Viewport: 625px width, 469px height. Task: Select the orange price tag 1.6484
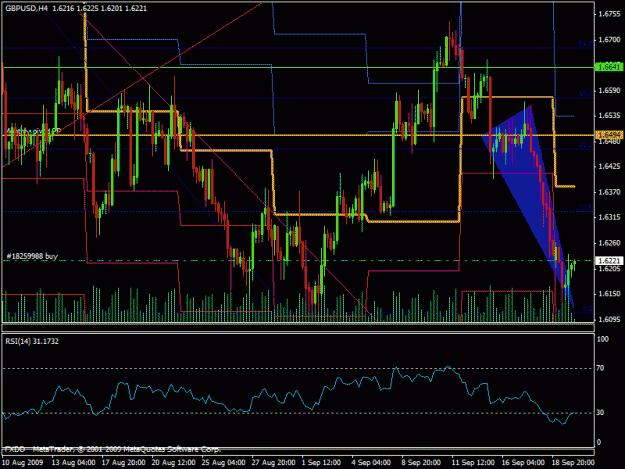[609, 135]
